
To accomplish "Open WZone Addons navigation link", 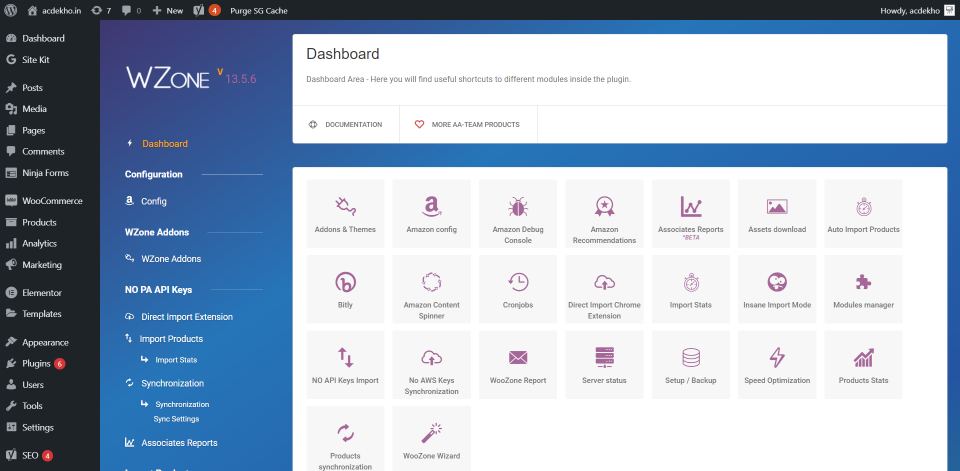I will (171, 258).
